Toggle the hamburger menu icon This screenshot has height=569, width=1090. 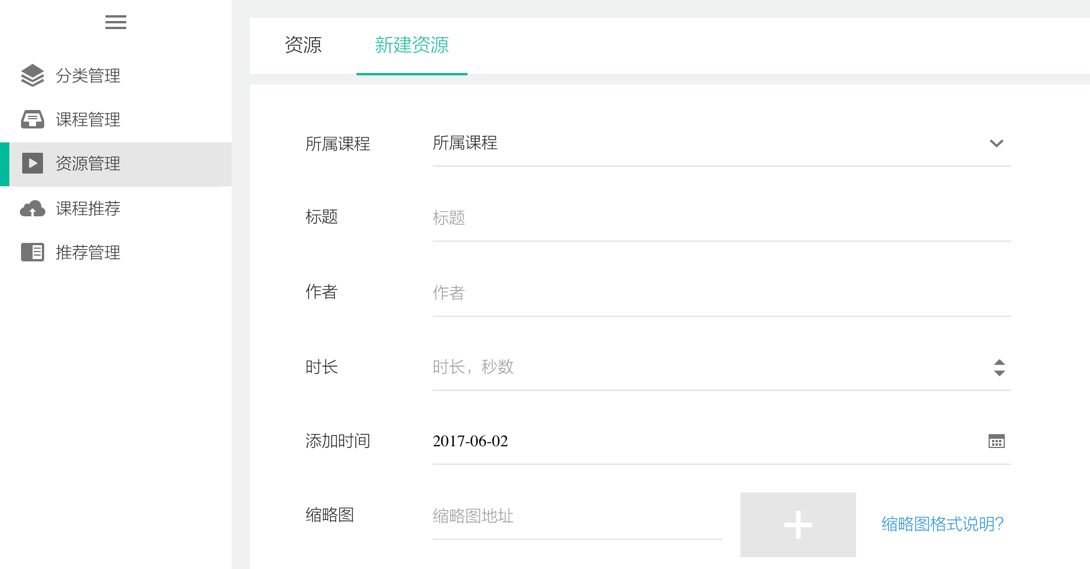[x=115, y=22]
